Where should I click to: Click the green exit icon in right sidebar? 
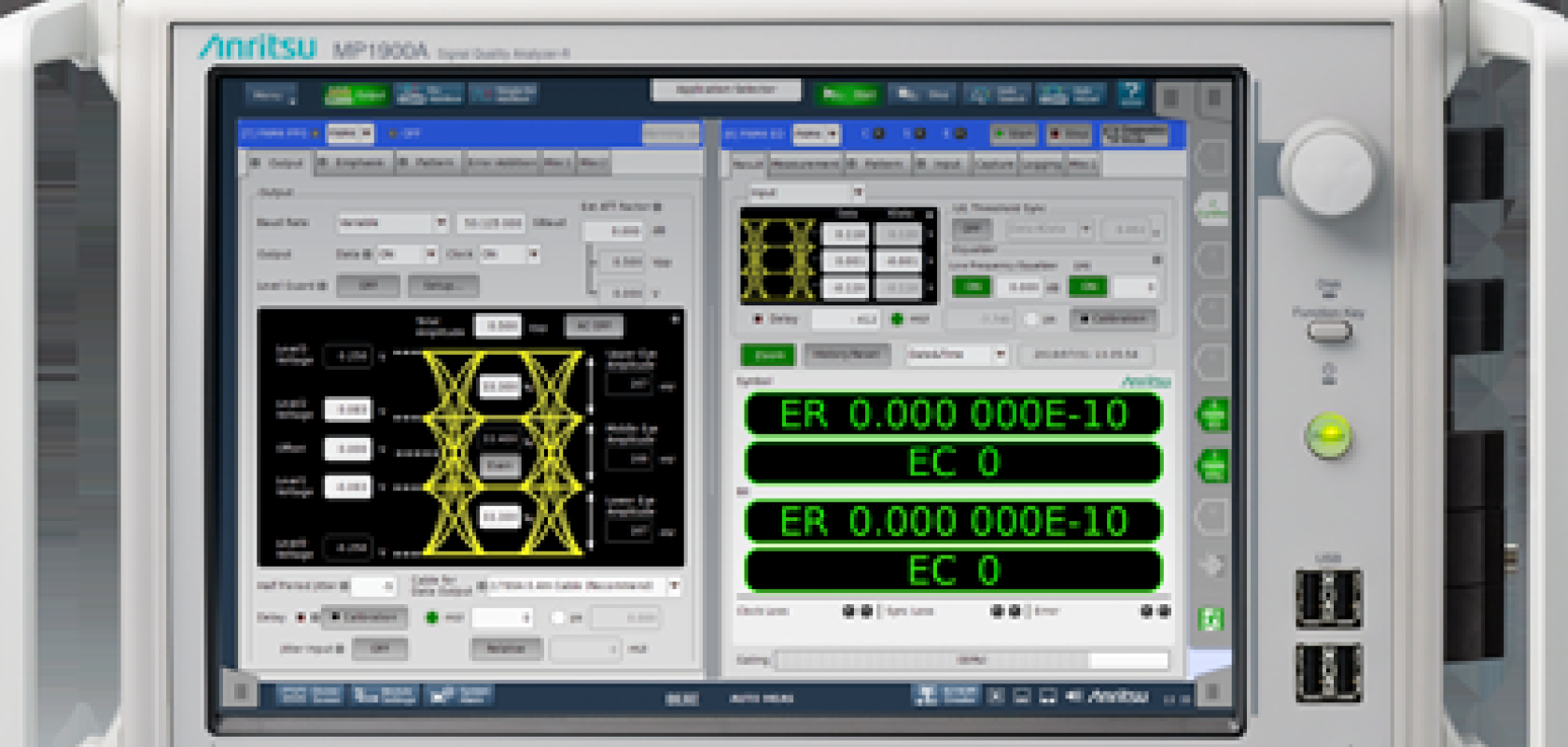pos(1211,619)
